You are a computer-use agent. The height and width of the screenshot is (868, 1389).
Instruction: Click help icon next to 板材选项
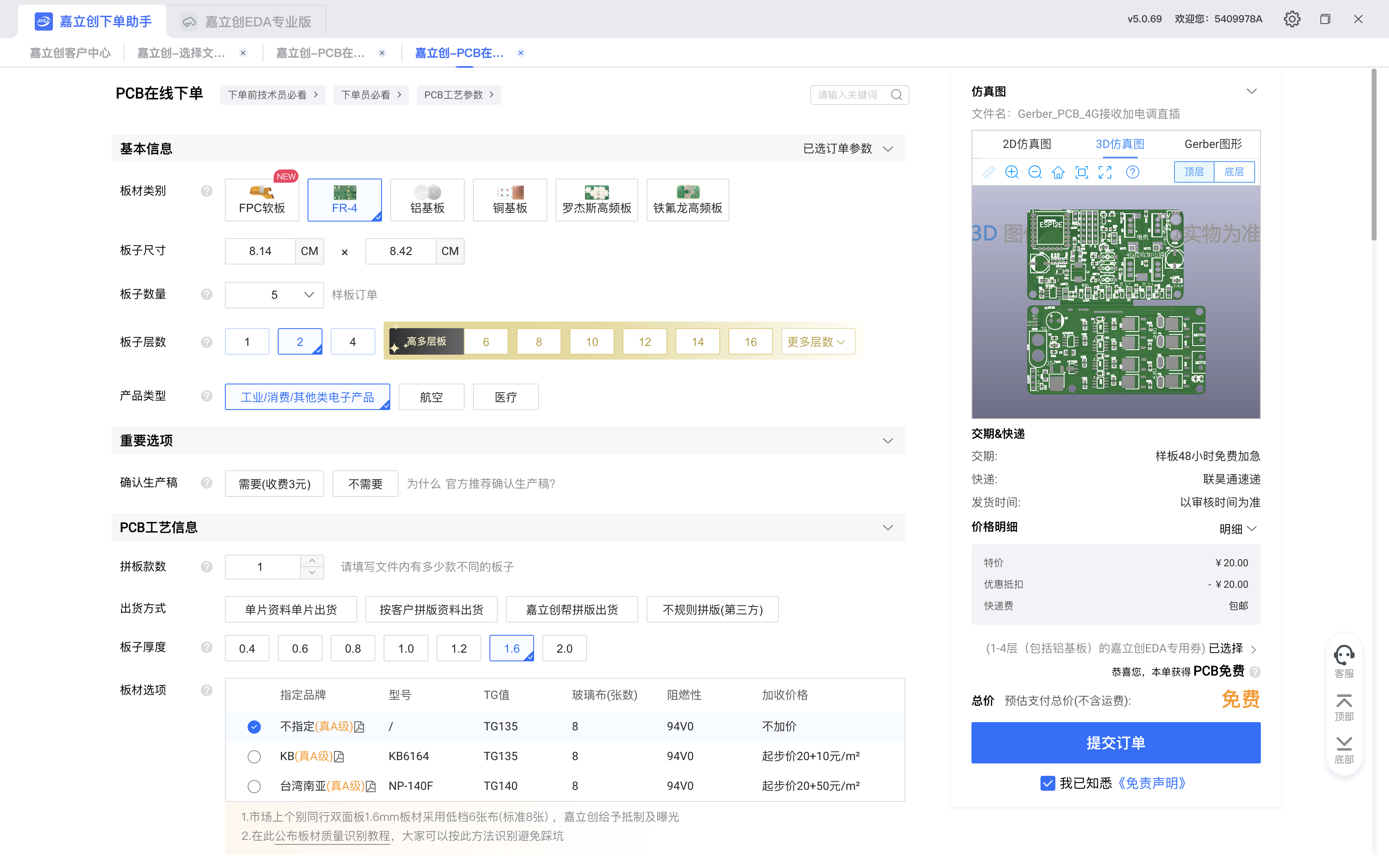(x=207, y=690)
